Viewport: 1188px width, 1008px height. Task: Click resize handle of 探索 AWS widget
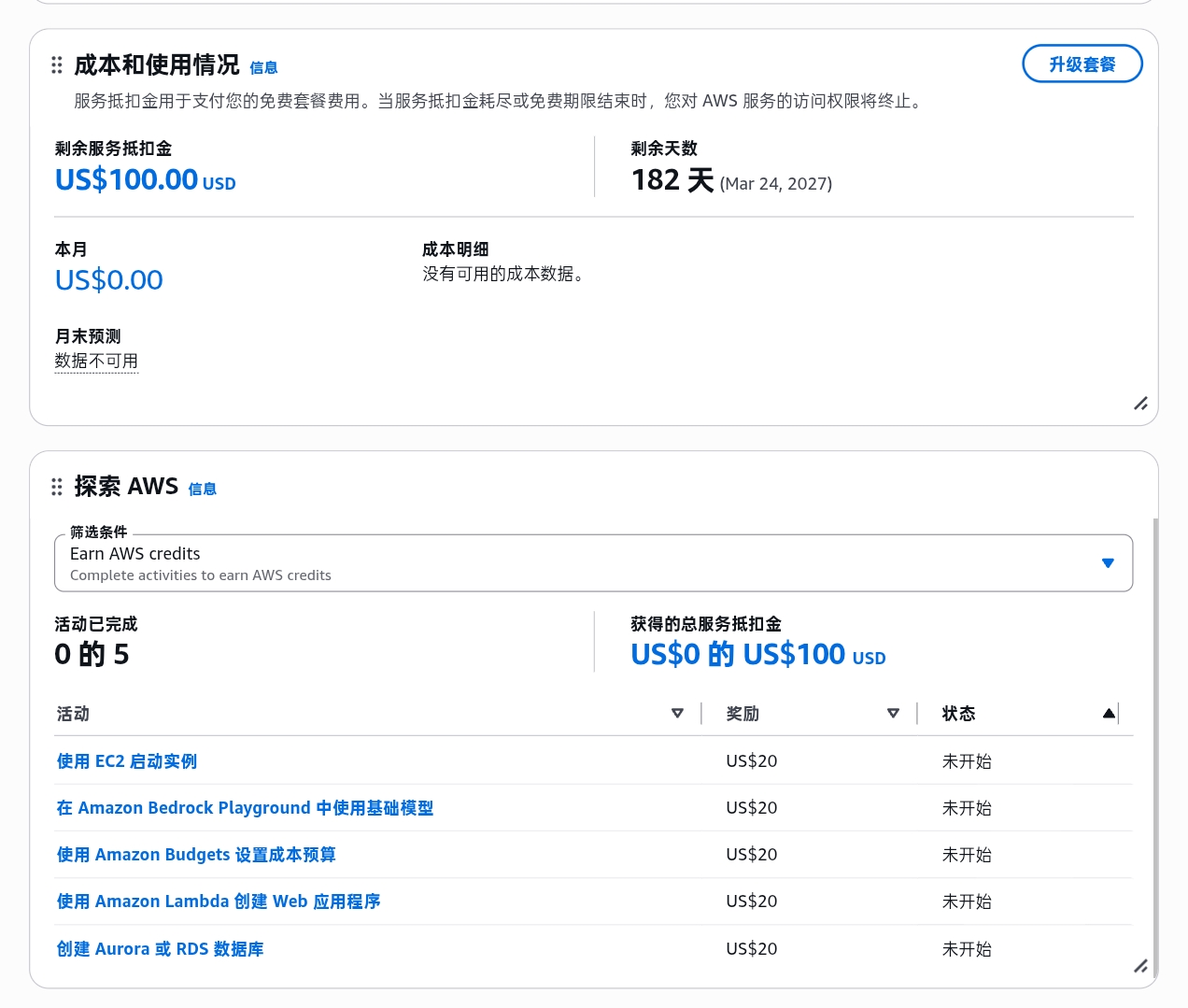[x=1140, y=966]
